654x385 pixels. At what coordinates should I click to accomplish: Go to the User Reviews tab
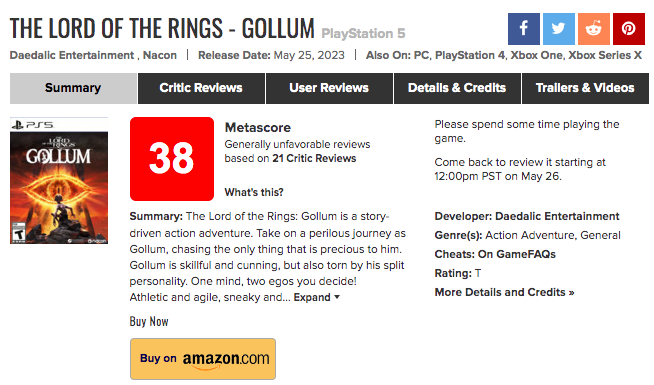329,88
